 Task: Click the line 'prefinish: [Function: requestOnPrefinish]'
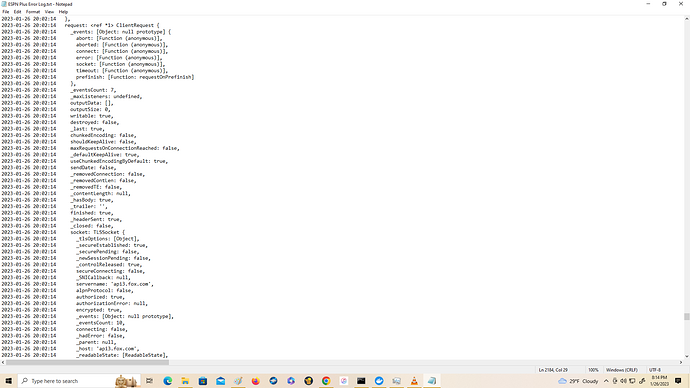click(135, 77)
